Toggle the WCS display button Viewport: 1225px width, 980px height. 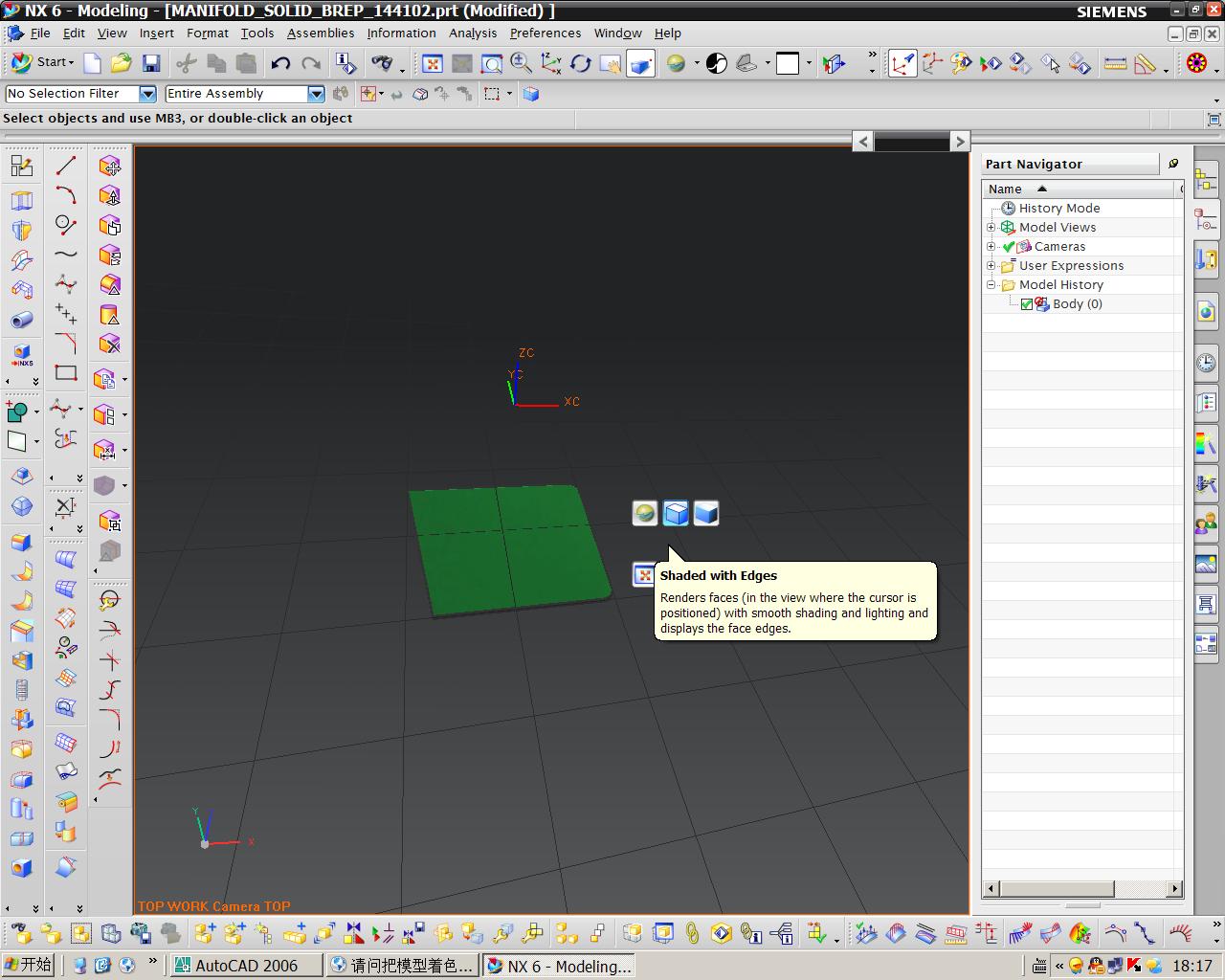902,63
